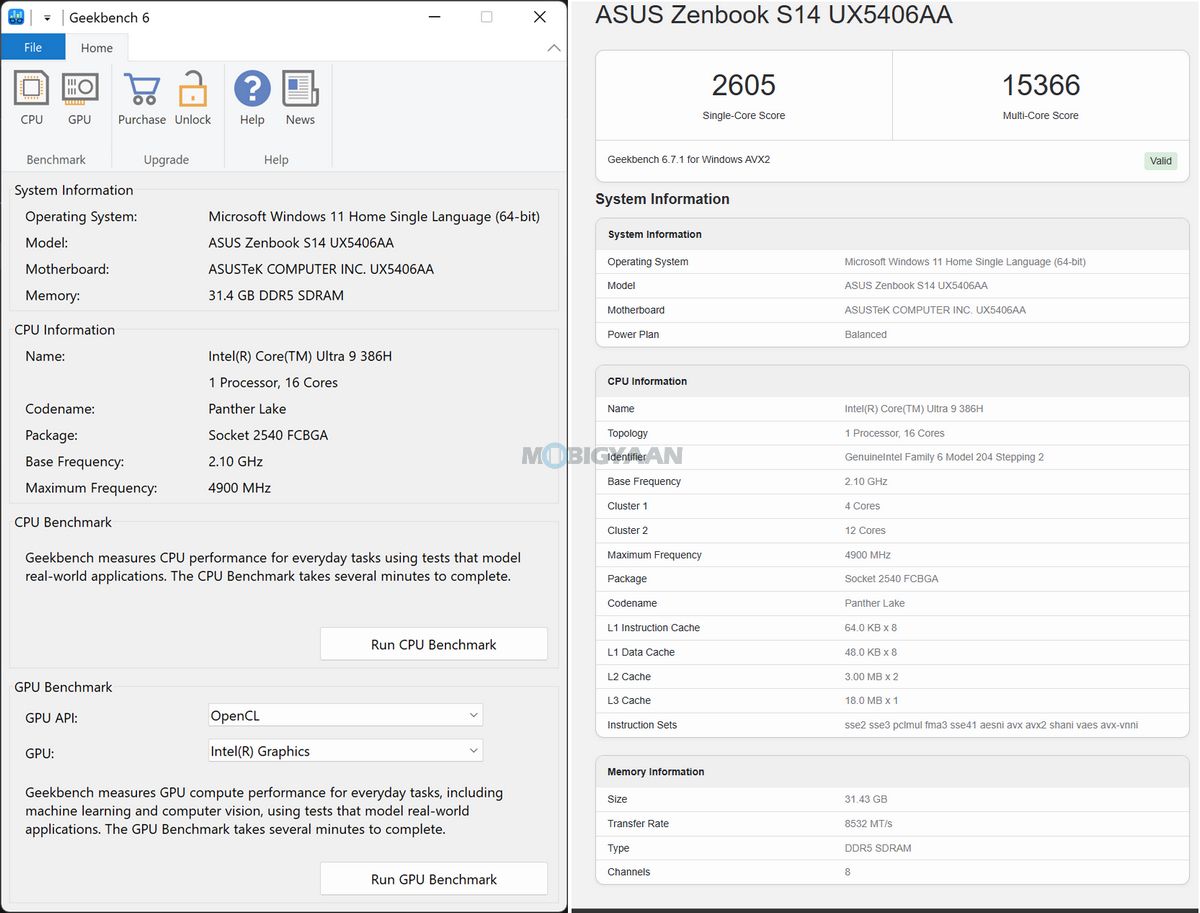The height and width of the screenshot is (913, 1200).
Task: Click the green Valid badge
Action: click(1161, 161)
